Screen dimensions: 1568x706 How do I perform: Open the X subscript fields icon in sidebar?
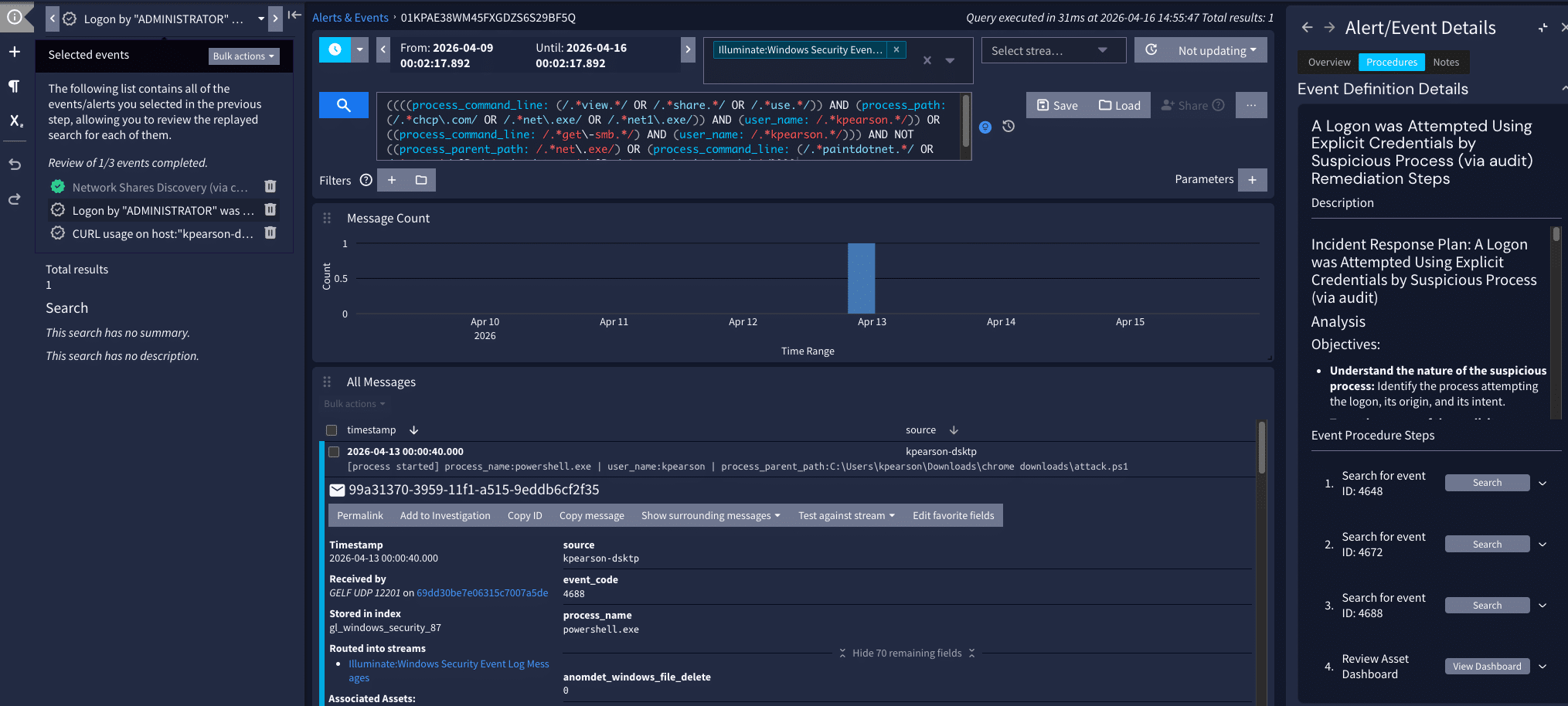pyautogui.click(x=15, y=120)
